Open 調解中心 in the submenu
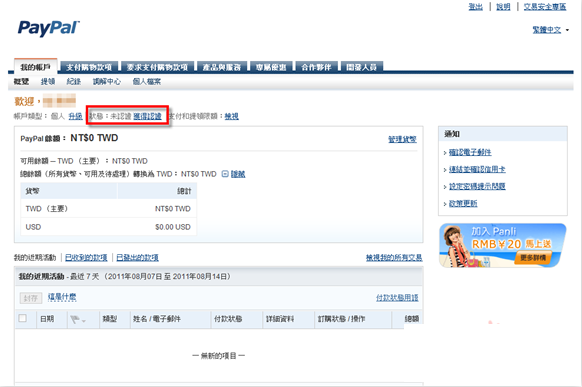 [x=107, y=82]
